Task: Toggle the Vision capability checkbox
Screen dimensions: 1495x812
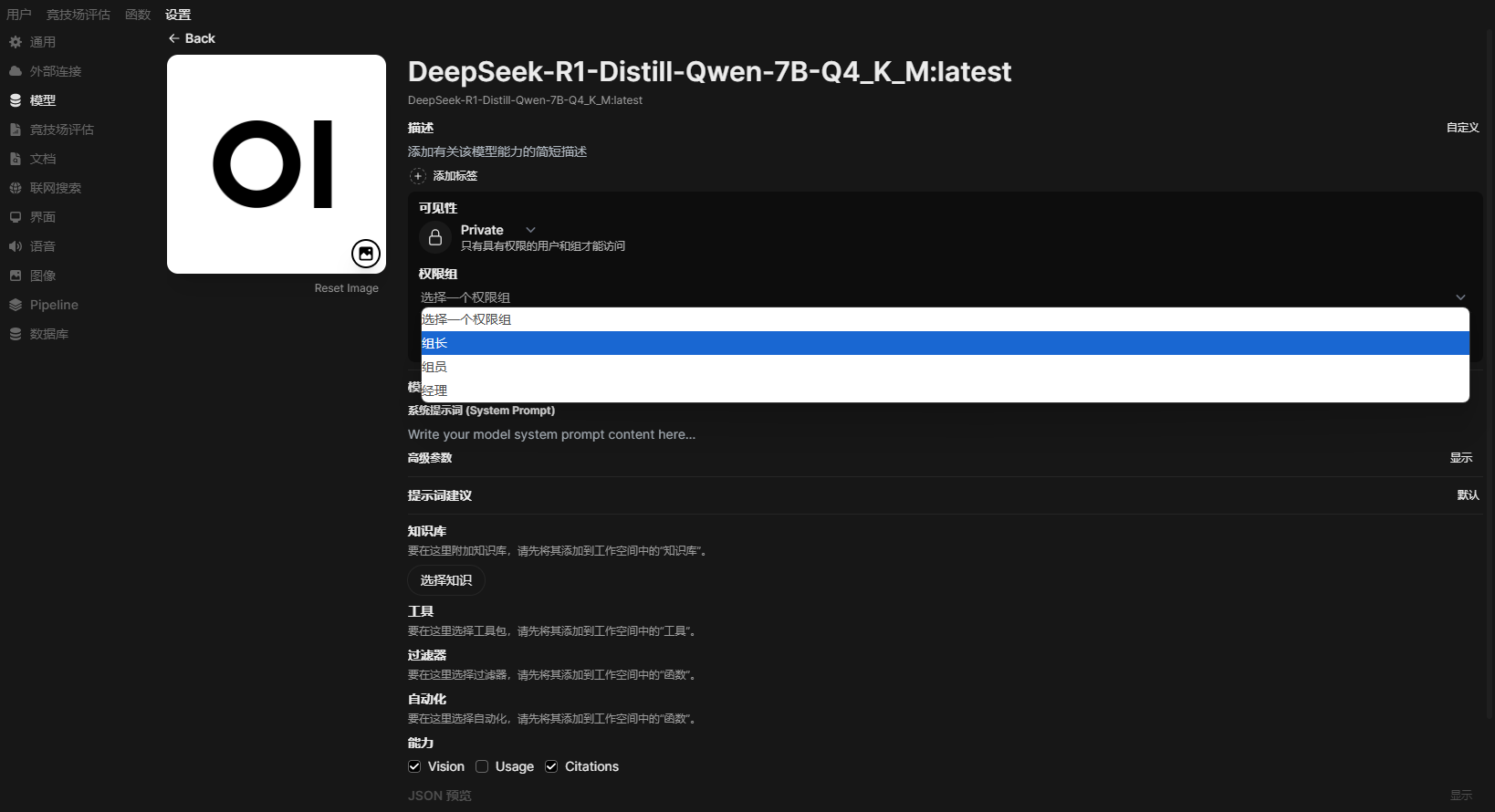Action: click(x=414, y=766)
